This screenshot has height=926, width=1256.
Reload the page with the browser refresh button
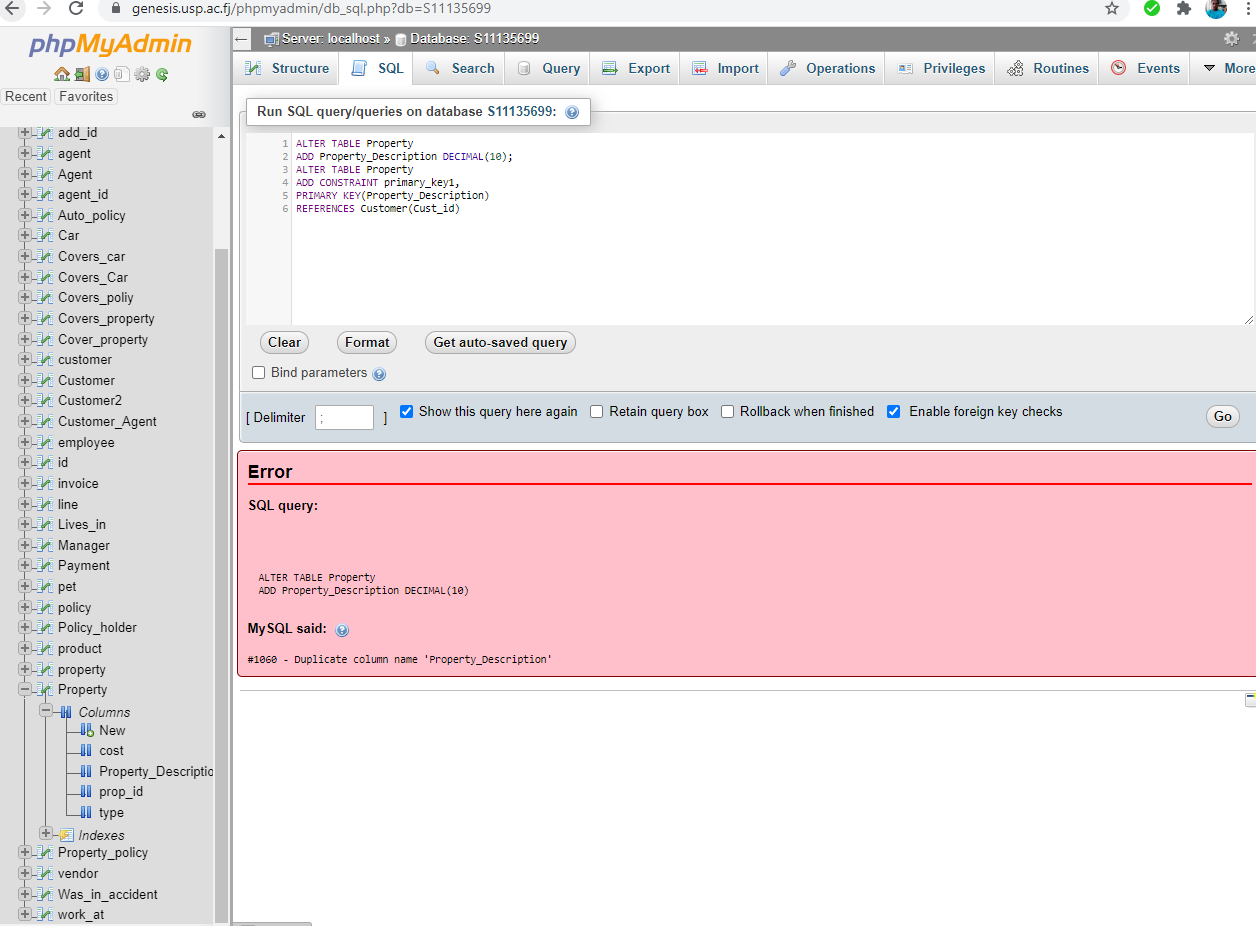pyautogui.click(x=76, y=8)
